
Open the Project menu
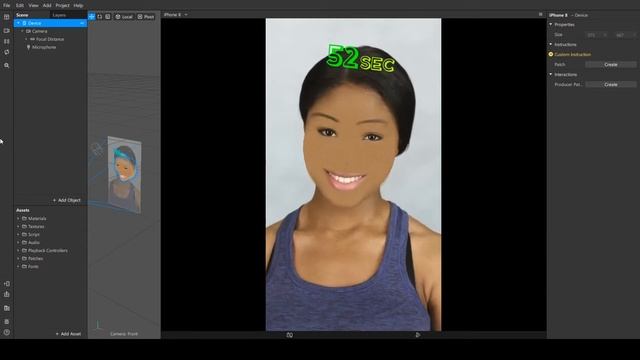pos(62,6)
